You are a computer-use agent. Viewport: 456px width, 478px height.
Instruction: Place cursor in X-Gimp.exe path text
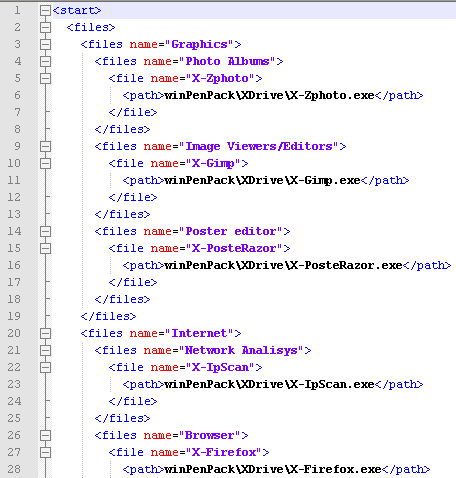262,180
